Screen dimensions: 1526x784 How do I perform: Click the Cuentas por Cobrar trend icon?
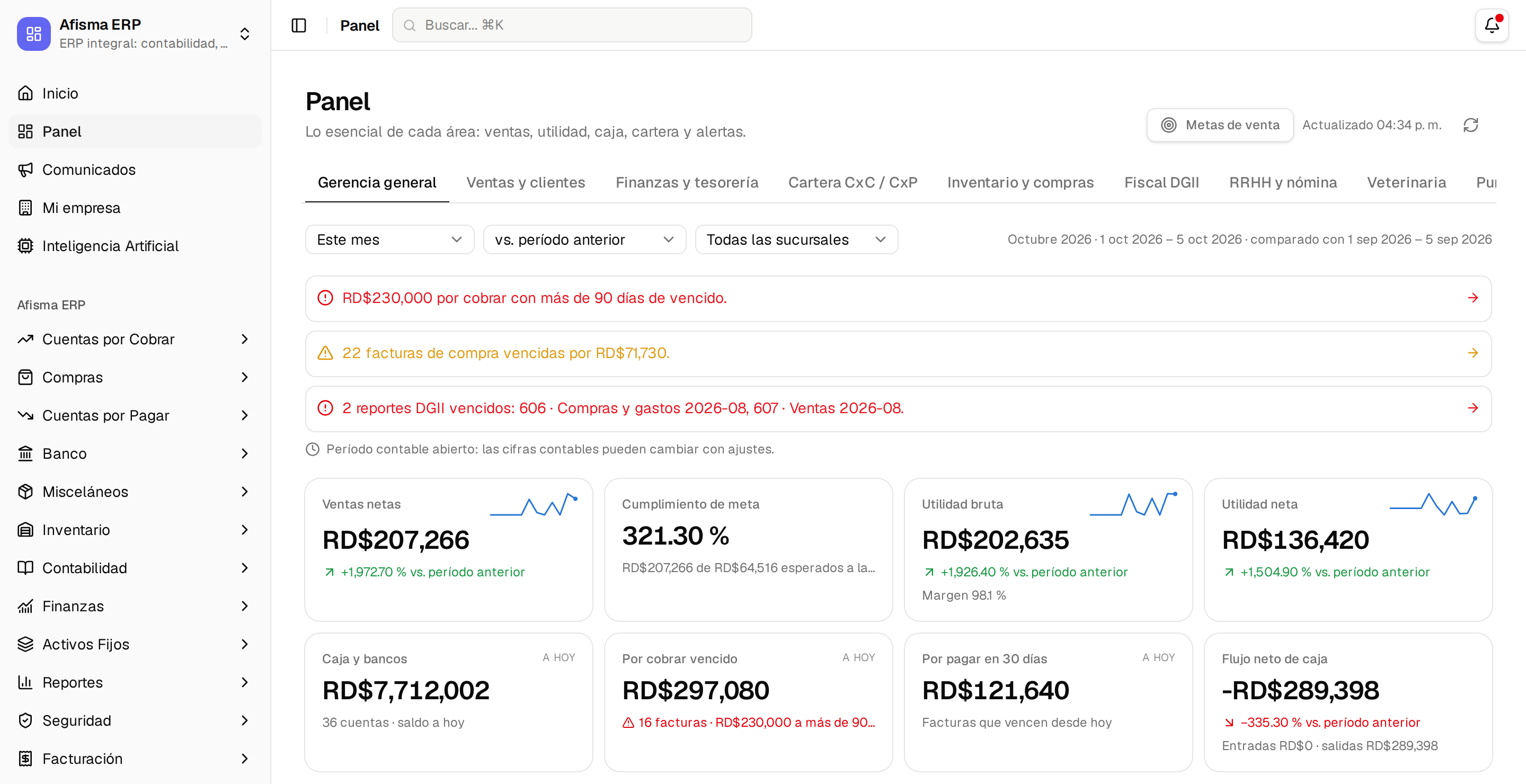pos(25,340)
